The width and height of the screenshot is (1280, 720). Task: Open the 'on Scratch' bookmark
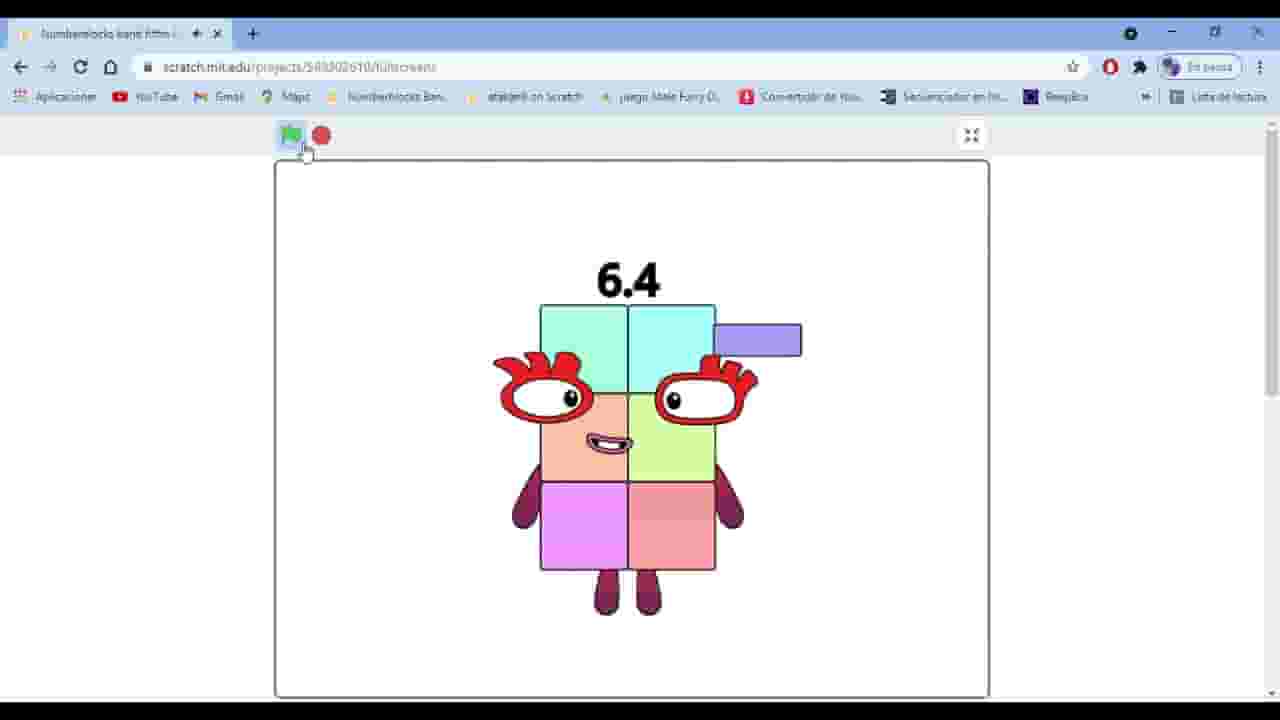coord(524,97)
